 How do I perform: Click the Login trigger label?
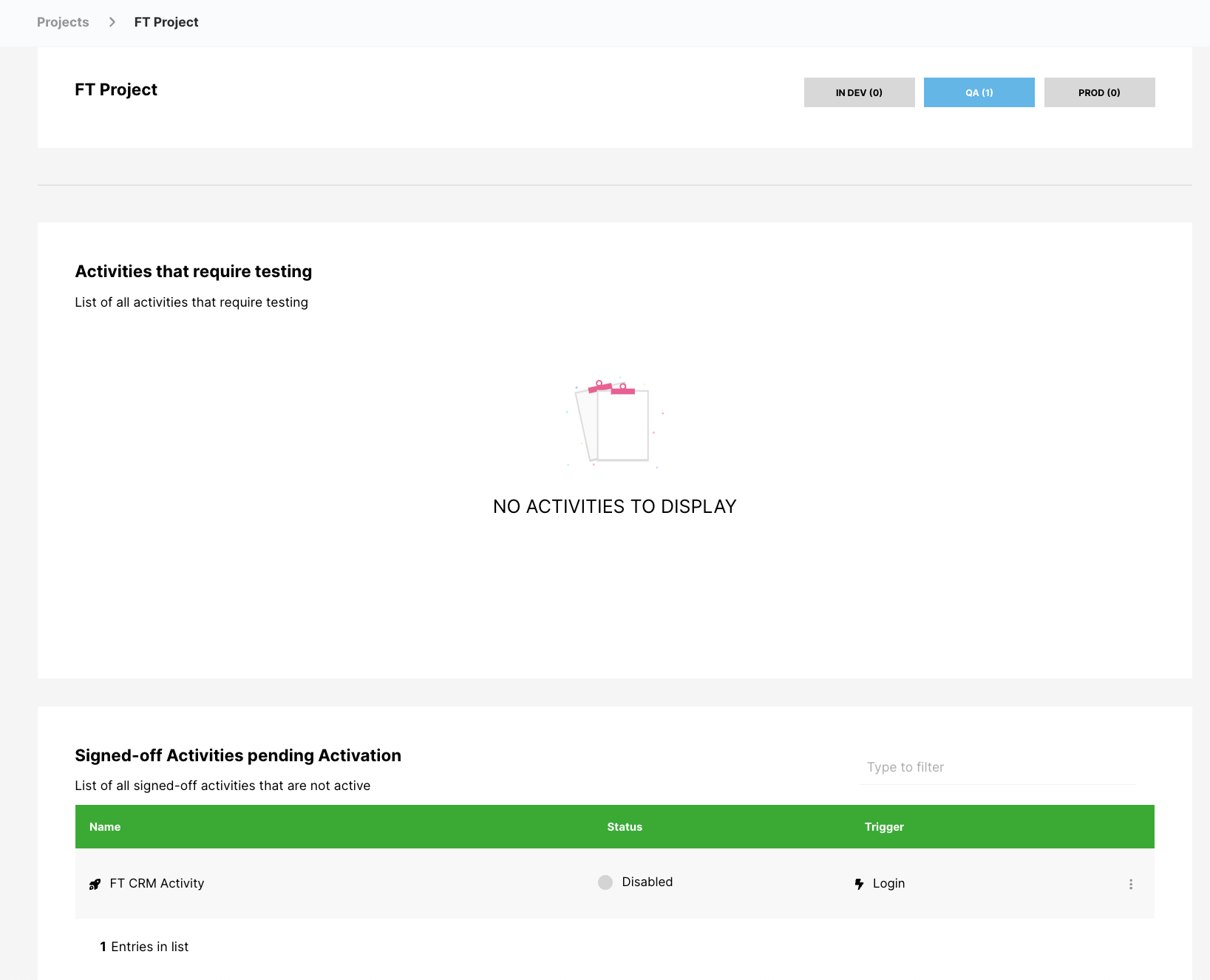coord(888,884)
